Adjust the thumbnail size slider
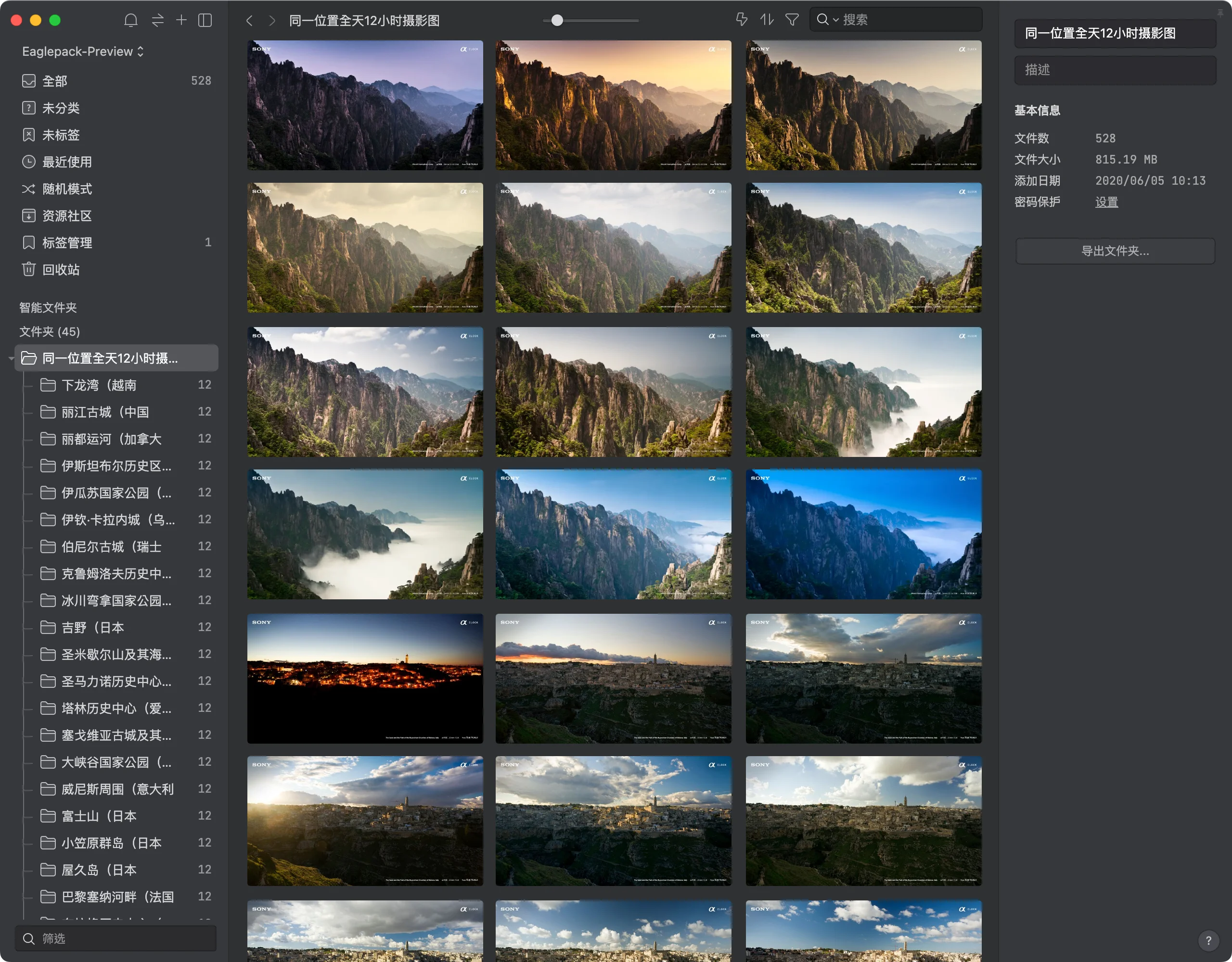The width and height of the screenshot is (1232, 962). (x=590, y=20)
